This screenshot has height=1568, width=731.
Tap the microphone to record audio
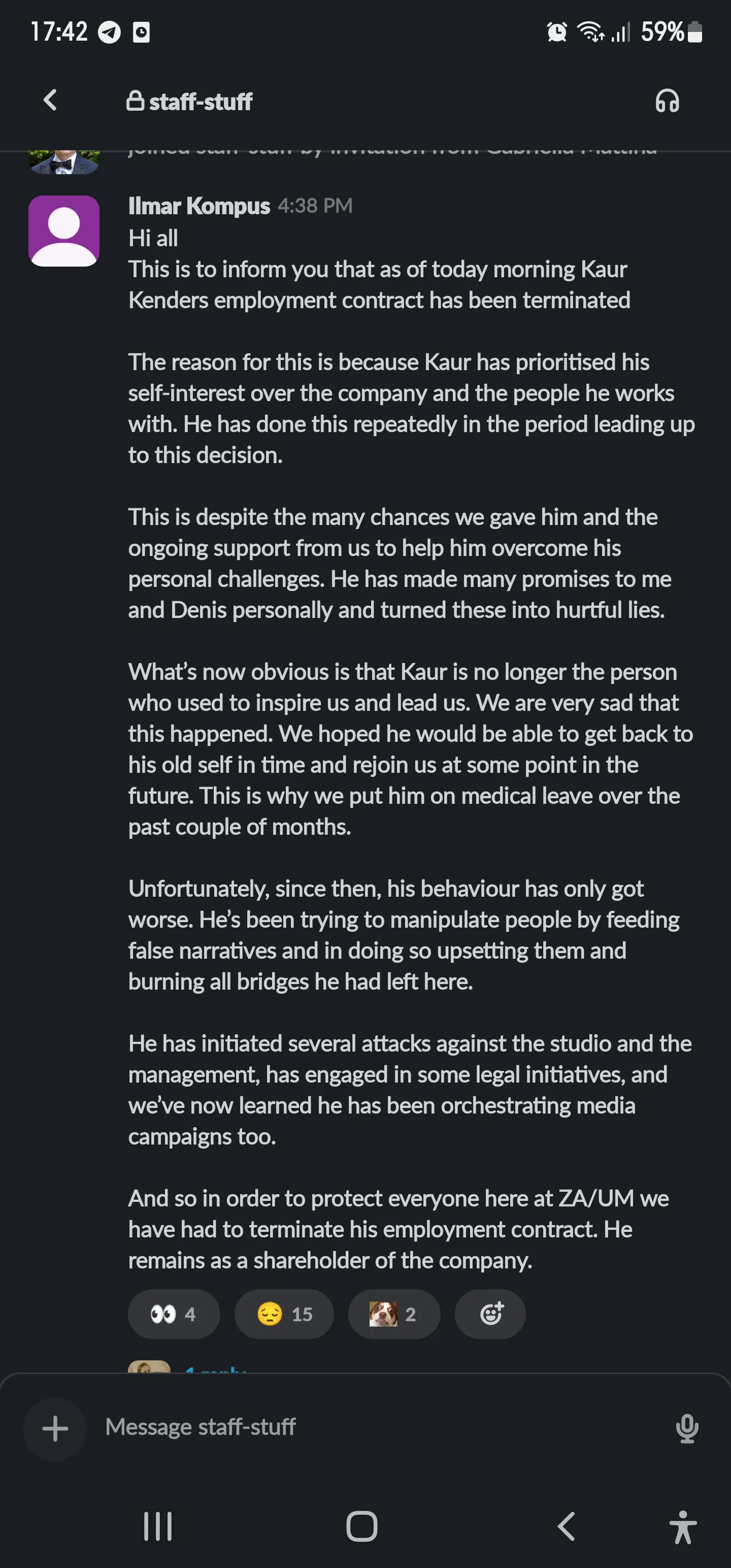coord(686,1427)
